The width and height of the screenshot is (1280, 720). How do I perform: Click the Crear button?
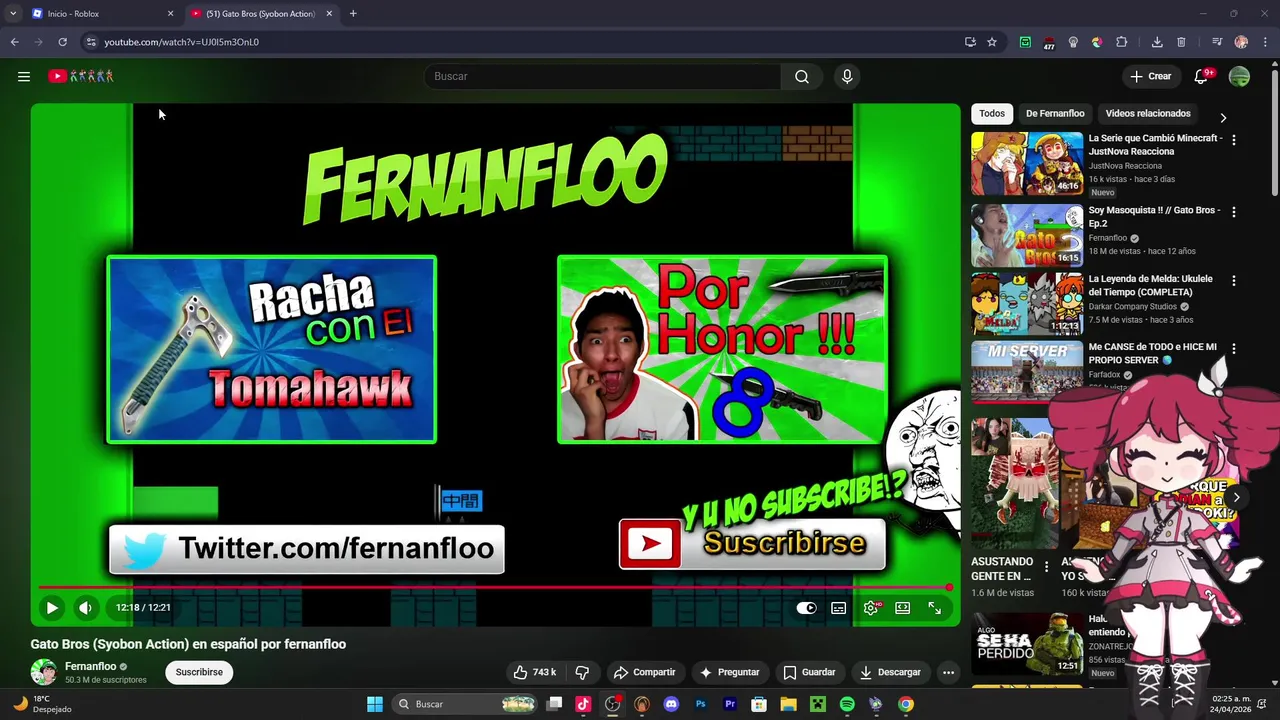click(x=1150, y=76)
